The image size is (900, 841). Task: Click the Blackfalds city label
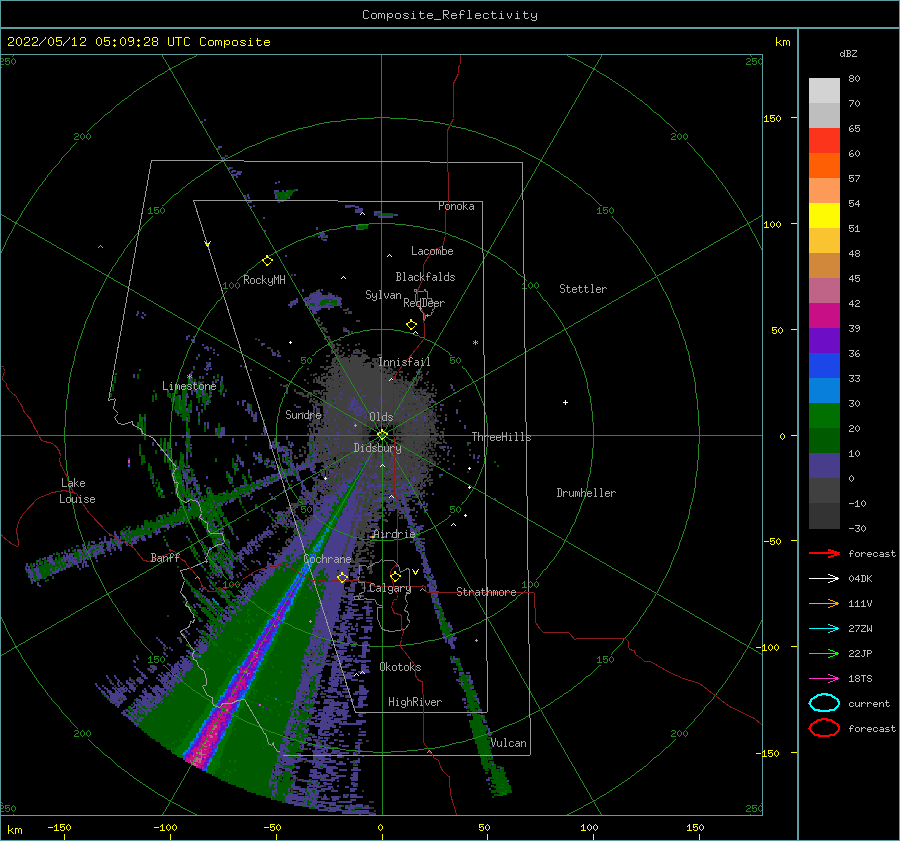[425, 277]
